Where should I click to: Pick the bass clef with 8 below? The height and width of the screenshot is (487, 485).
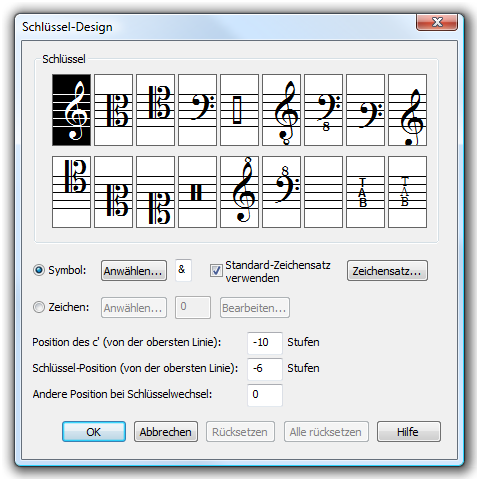(323, 110)
